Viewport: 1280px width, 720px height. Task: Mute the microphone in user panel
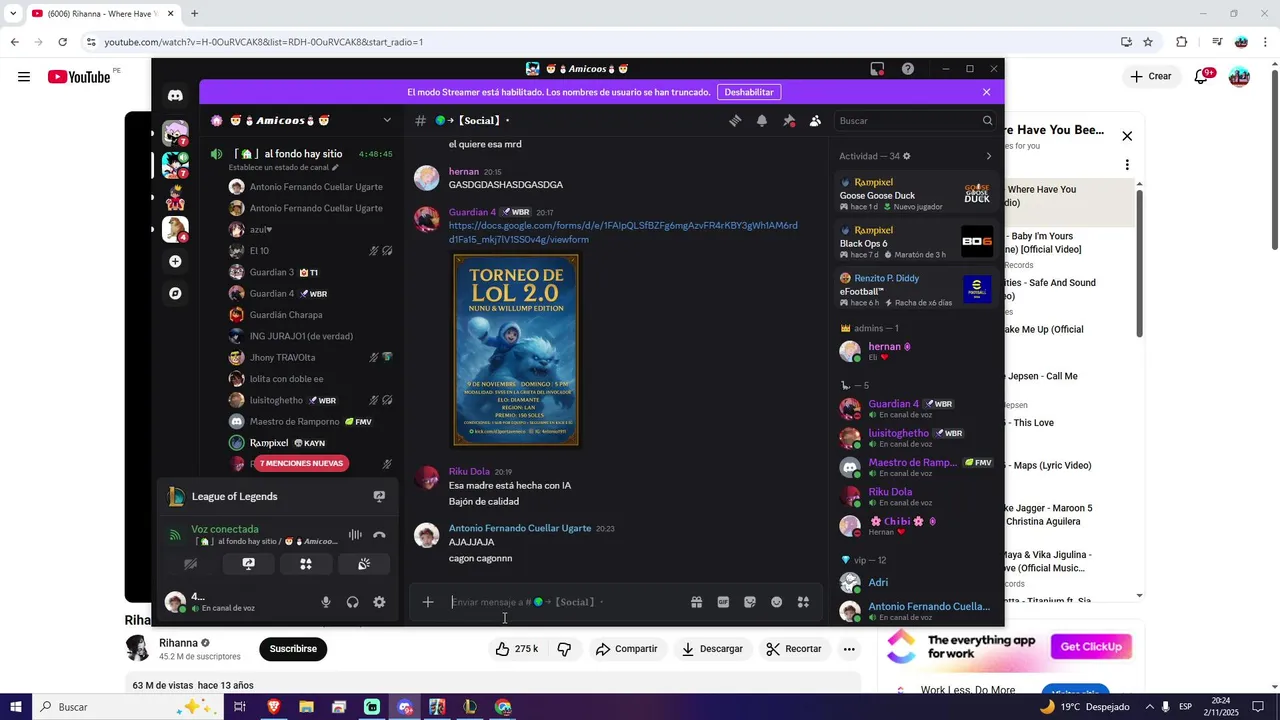coord(326,602)
